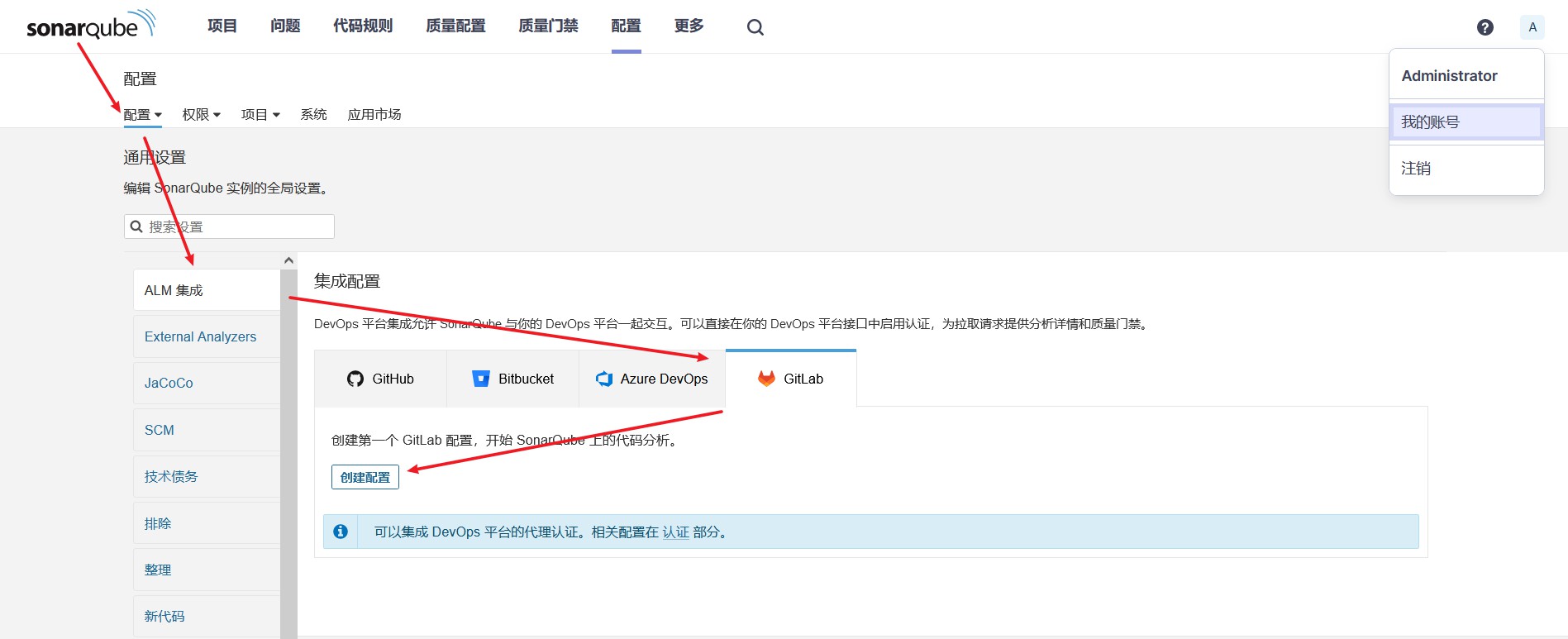This screenshot has width=1568, height=639.
Task: Open the search magnifier in top navigation
Action: pyautogui.click(x=755, y=27)
